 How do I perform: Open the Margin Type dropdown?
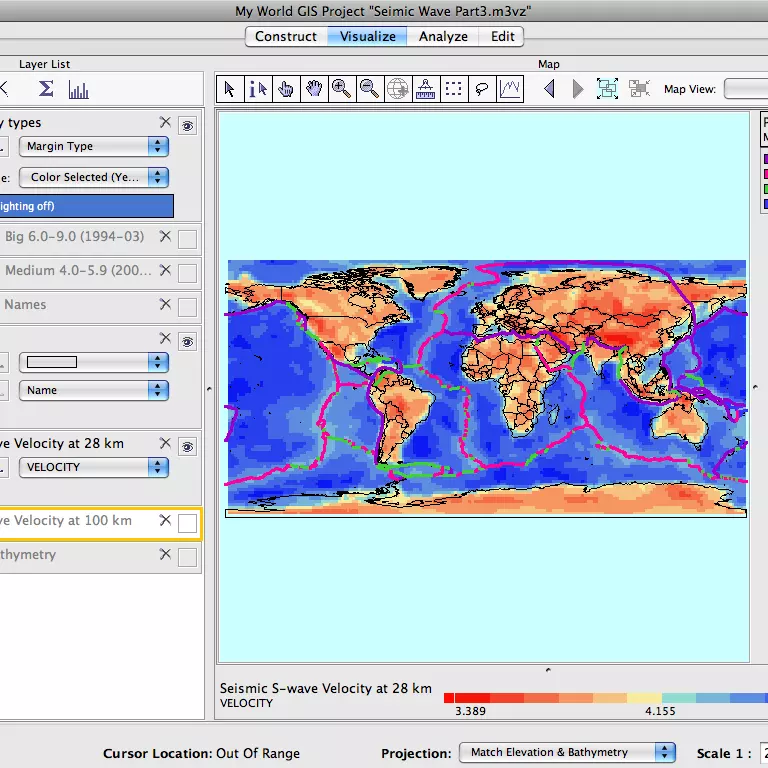pyautogui.click(x=93, y=146)
